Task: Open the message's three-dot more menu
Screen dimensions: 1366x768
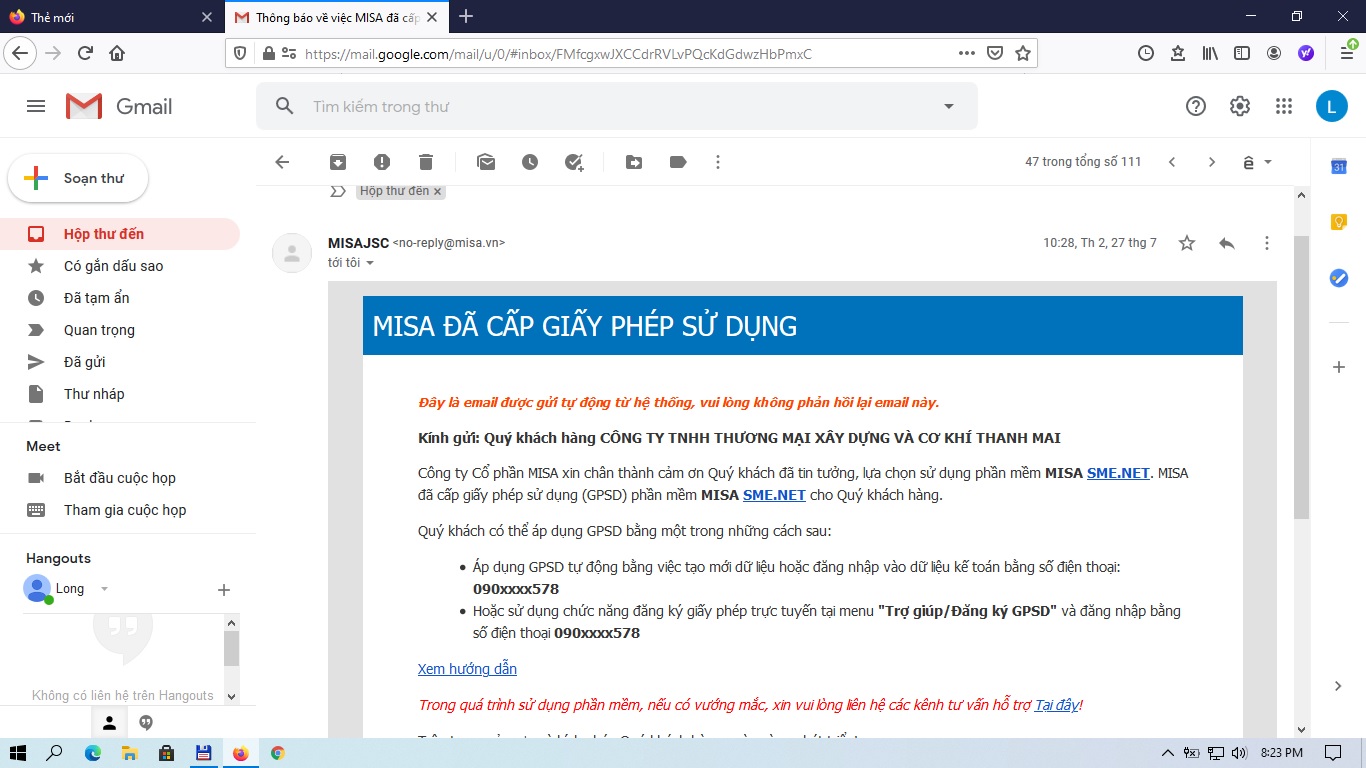Action: (x=1267, y=243)
